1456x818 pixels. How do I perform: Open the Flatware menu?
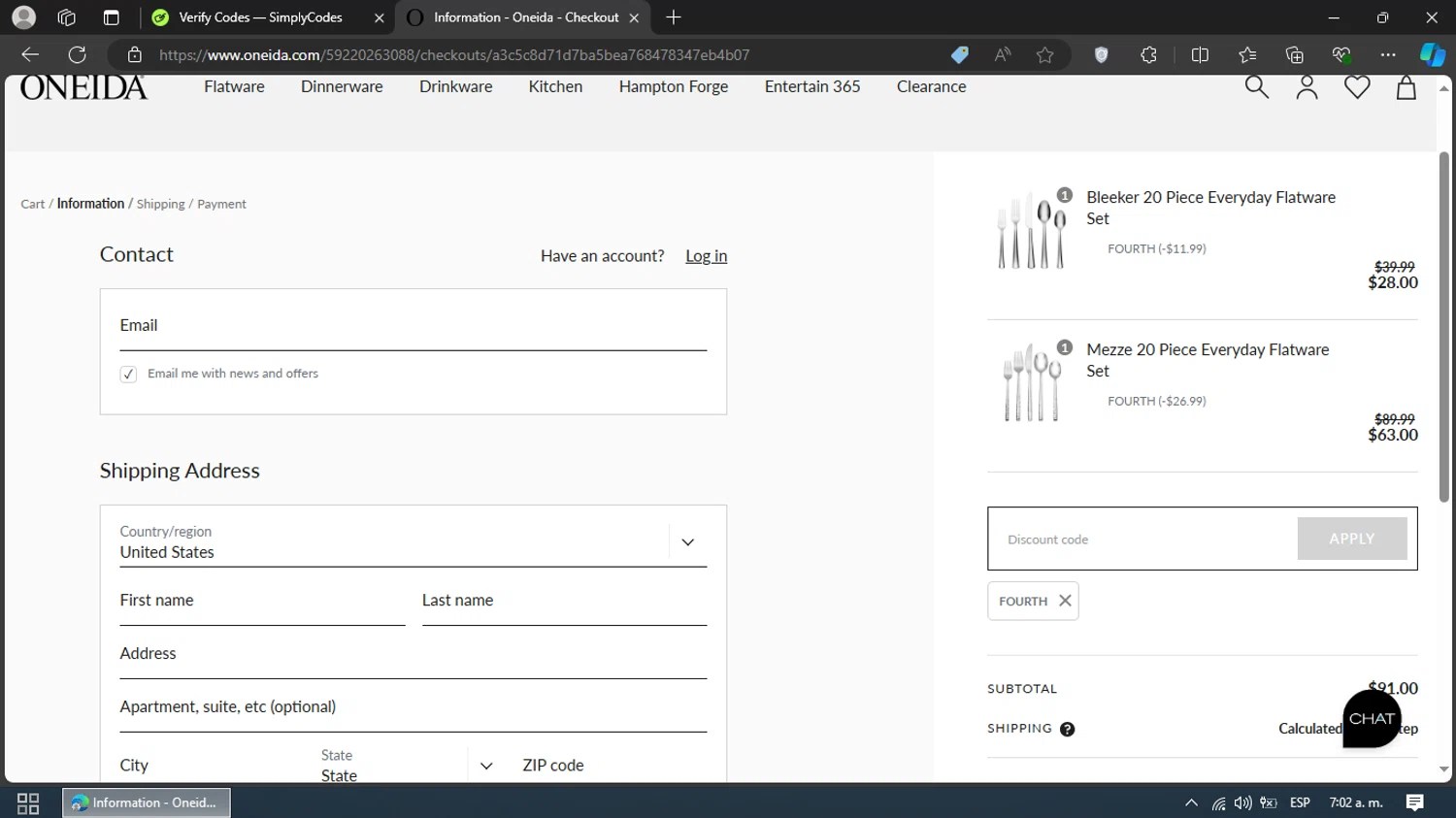(x=234, y=86)
